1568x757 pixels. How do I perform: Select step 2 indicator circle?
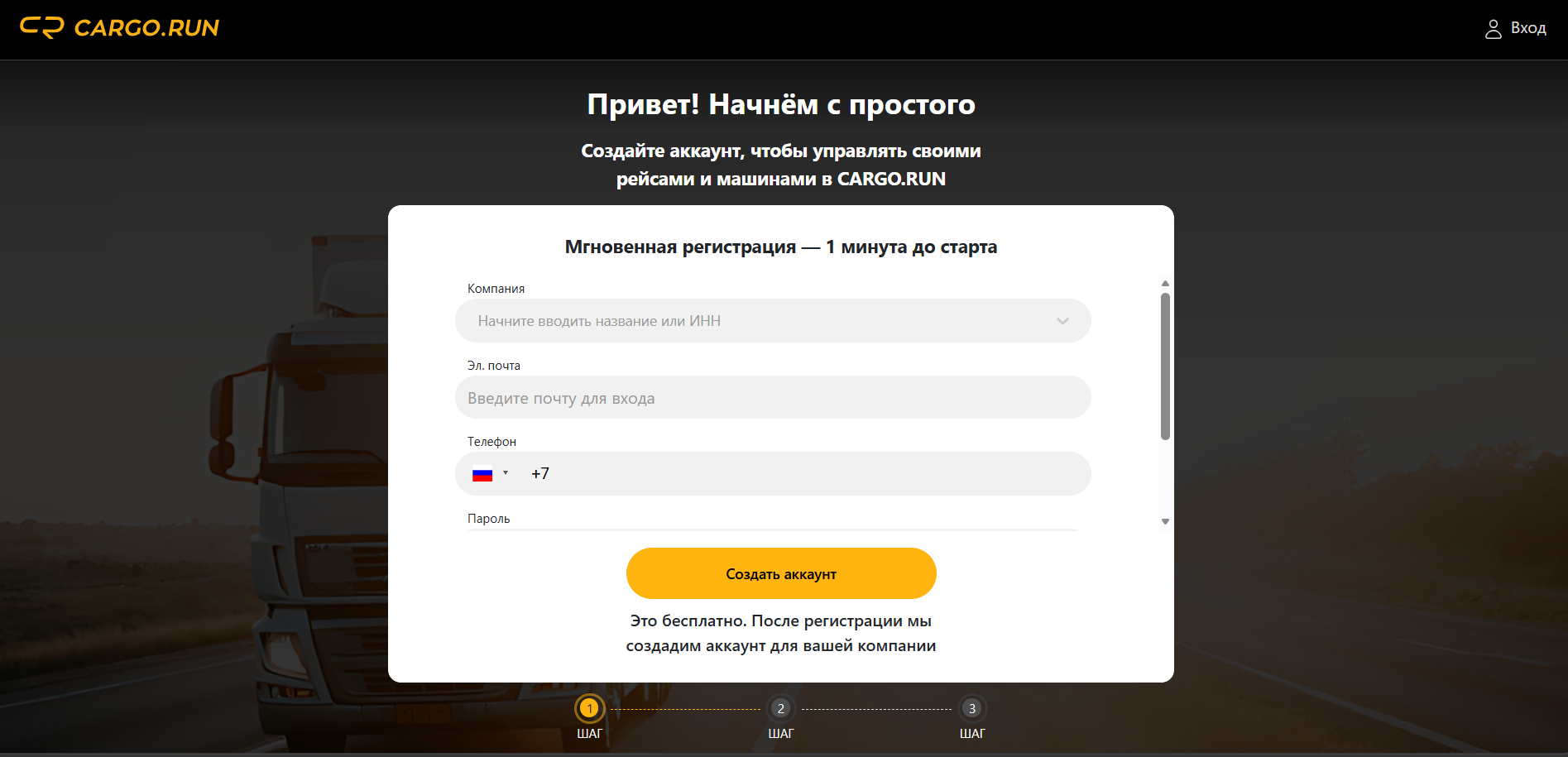tap(780, 708)
